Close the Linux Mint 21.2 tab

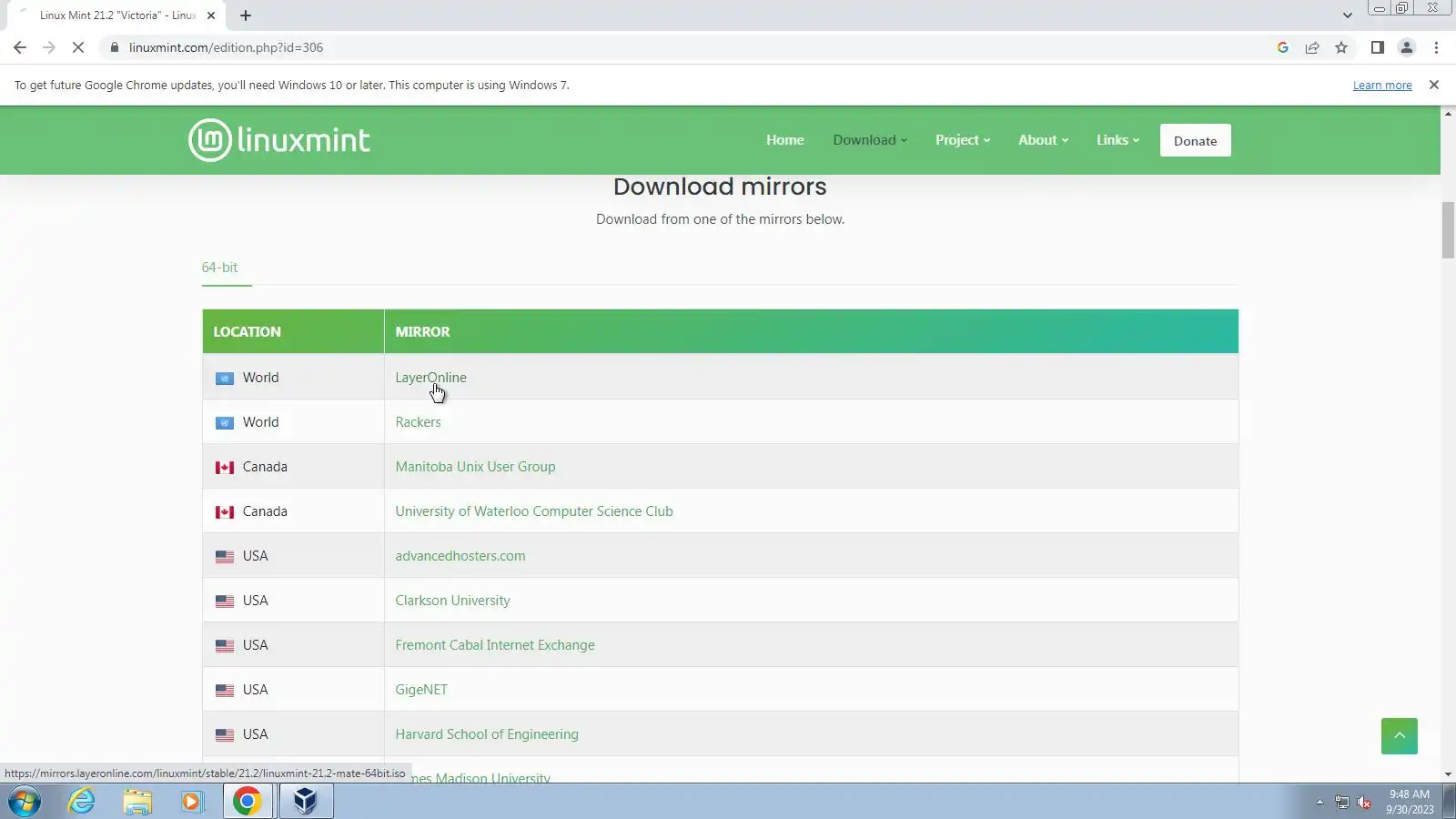coord(211,15)
